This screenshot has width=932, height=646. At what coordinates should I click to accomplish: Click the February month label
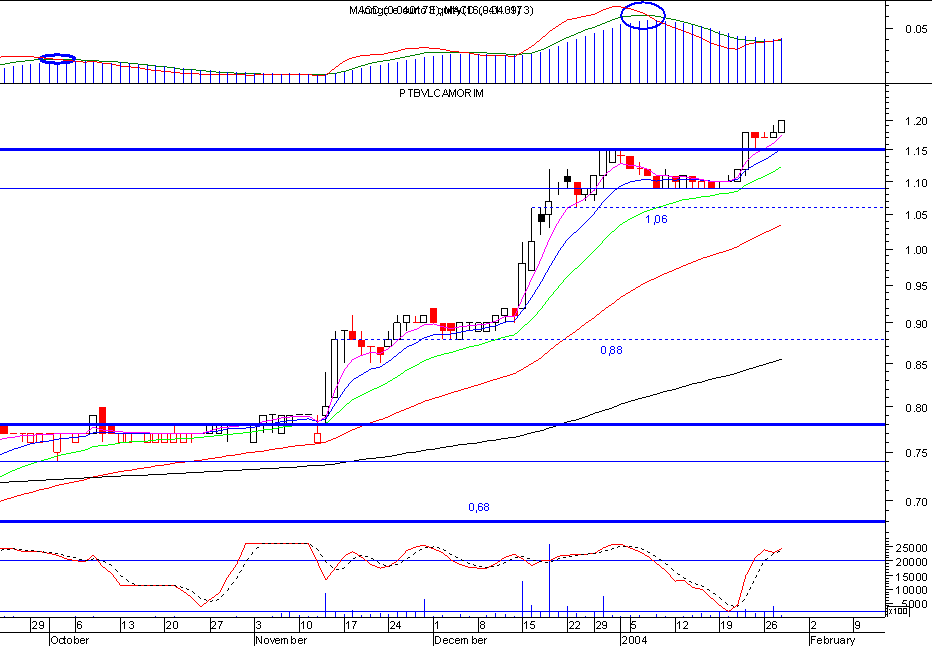click(x=832, y=640)
